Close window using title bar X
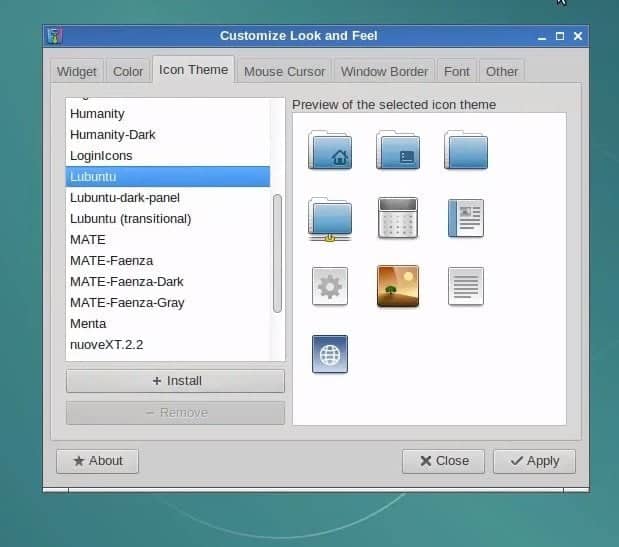The image size is (619, 547). pos(578,36)
